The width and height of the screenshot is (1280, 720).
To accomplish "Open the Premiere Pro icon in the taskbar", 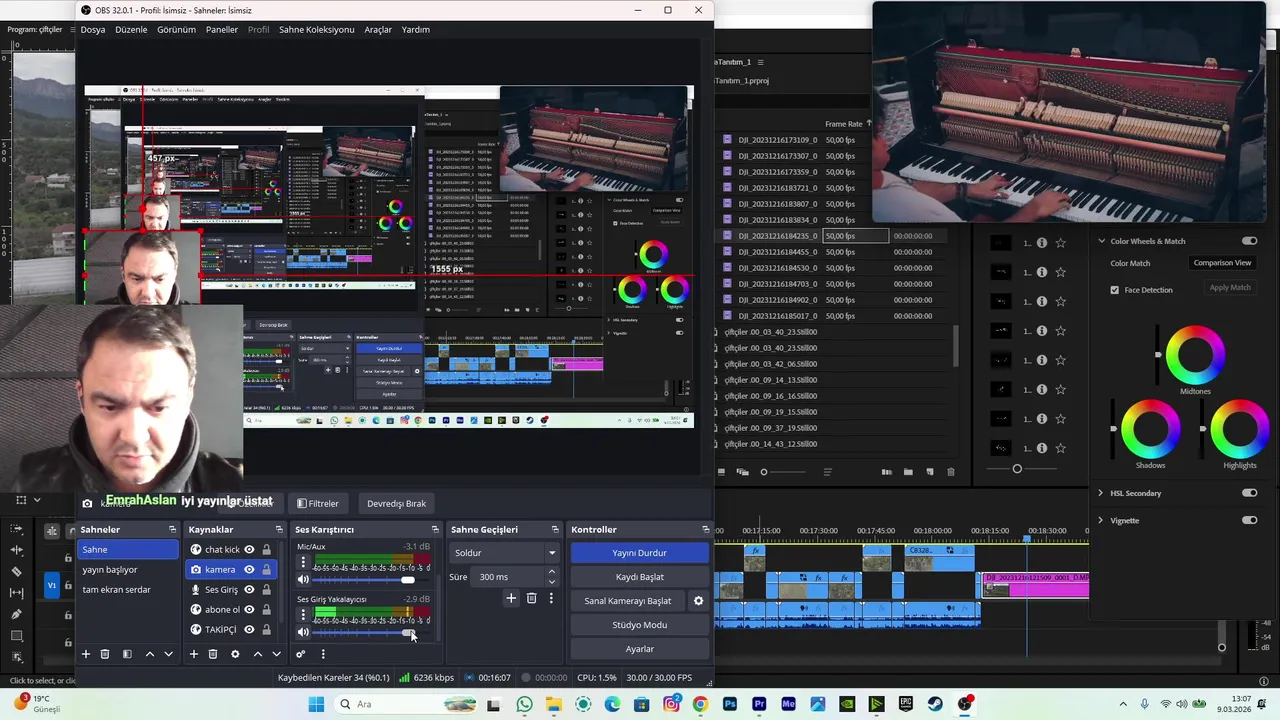I will point(759,704).
